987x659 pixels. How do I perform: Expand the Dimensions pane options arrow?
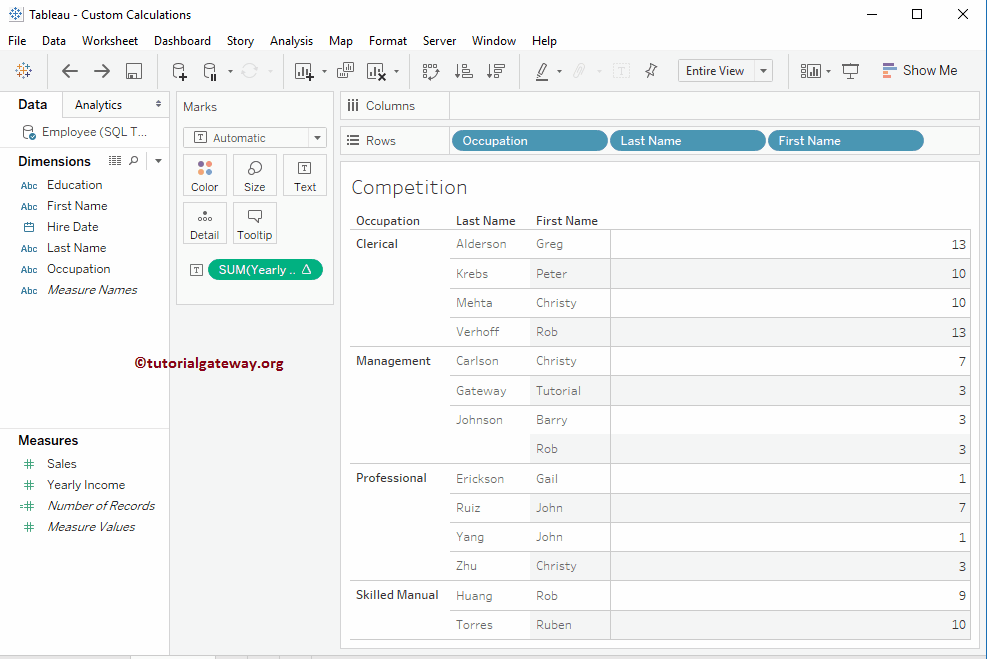[x=157, y=160]
